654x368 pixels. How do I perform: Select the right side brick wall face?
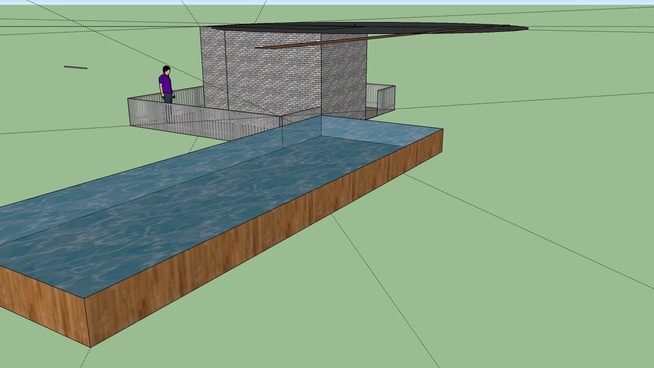[344, 77]
